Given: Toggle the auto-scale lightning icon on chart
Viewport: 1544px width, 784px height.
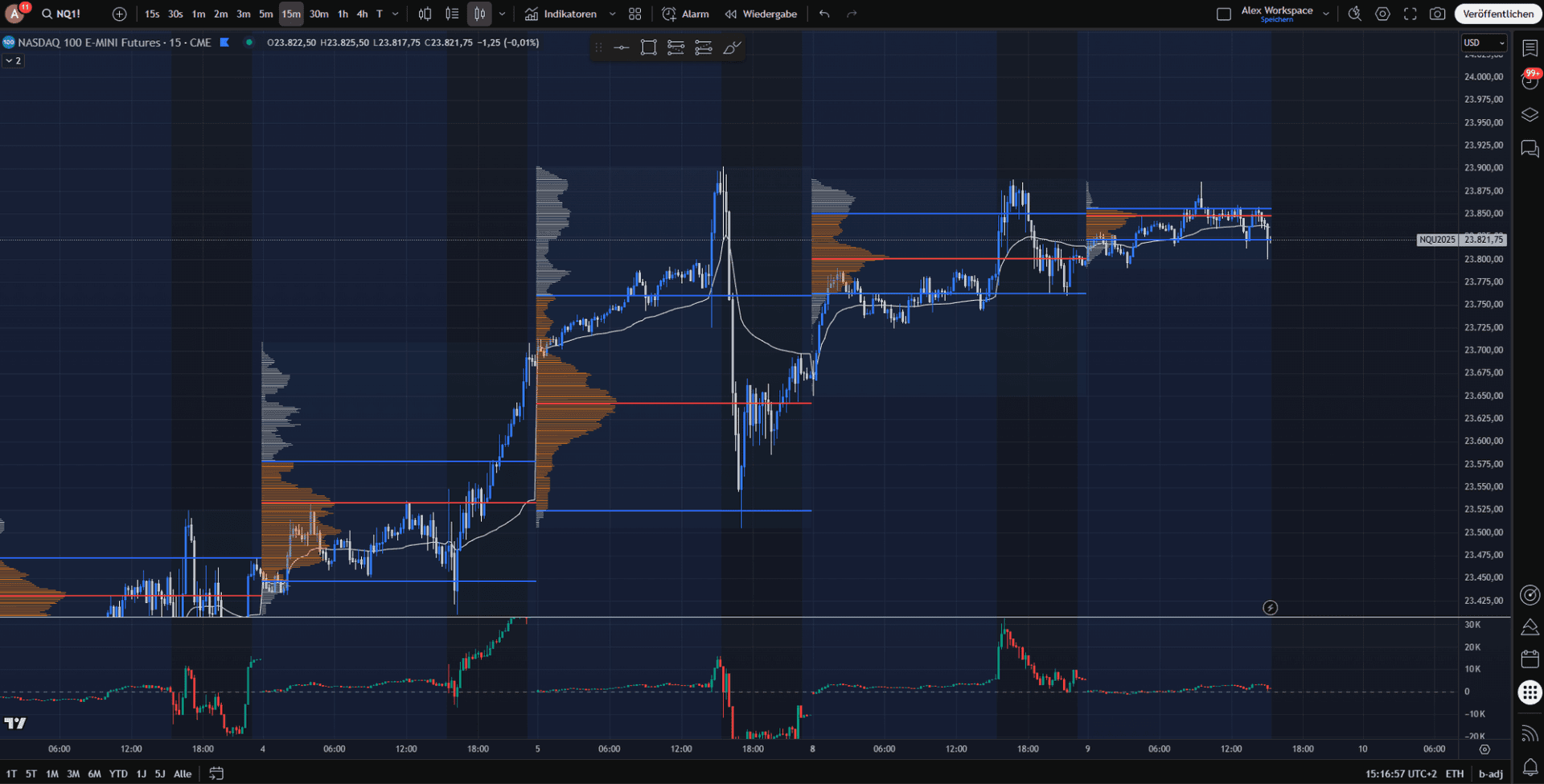Looking at the screenshot, I should click(1271, 608).
